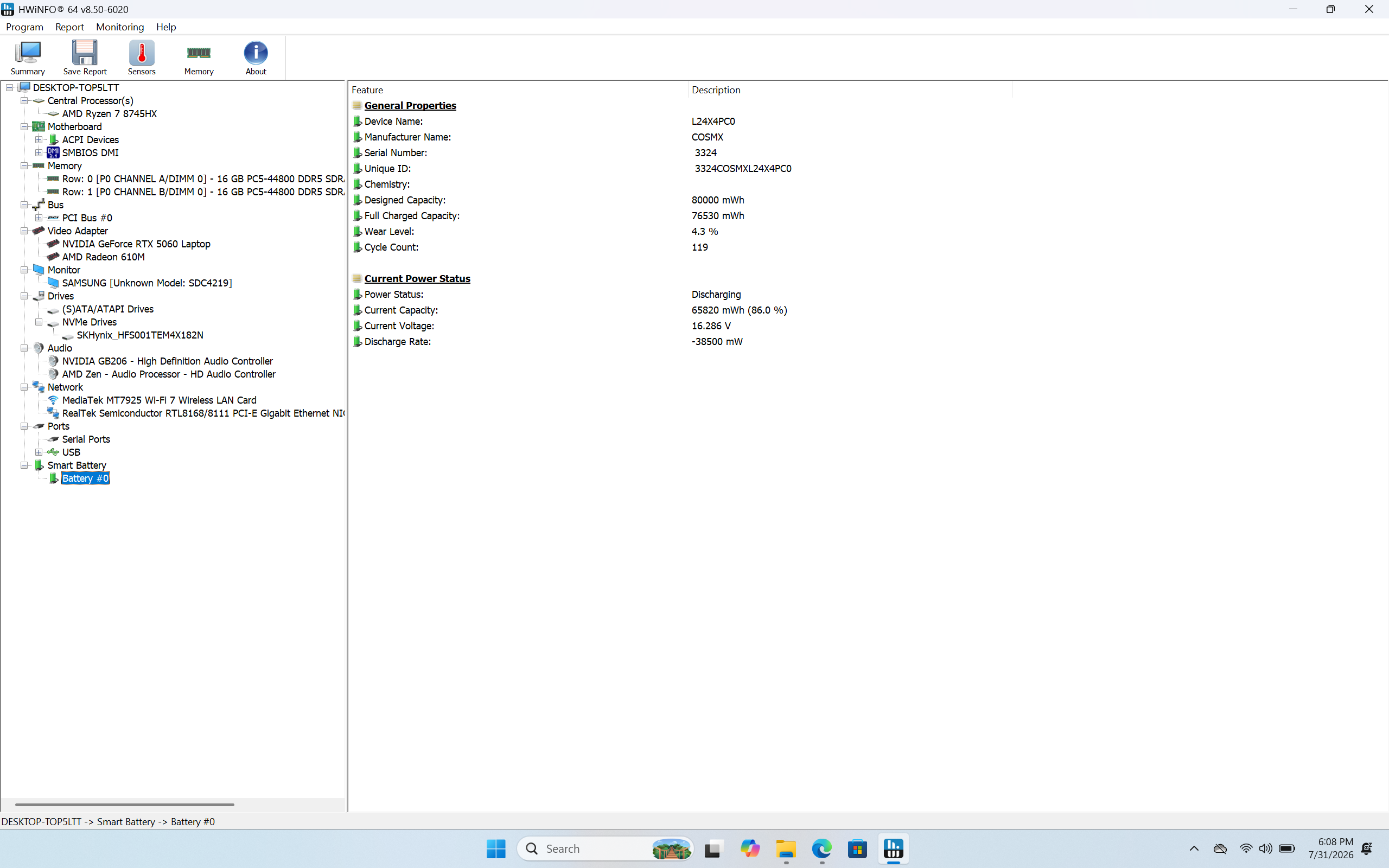Click the taskbar Search box
The image size is (1389, 868).
(605, 848)
